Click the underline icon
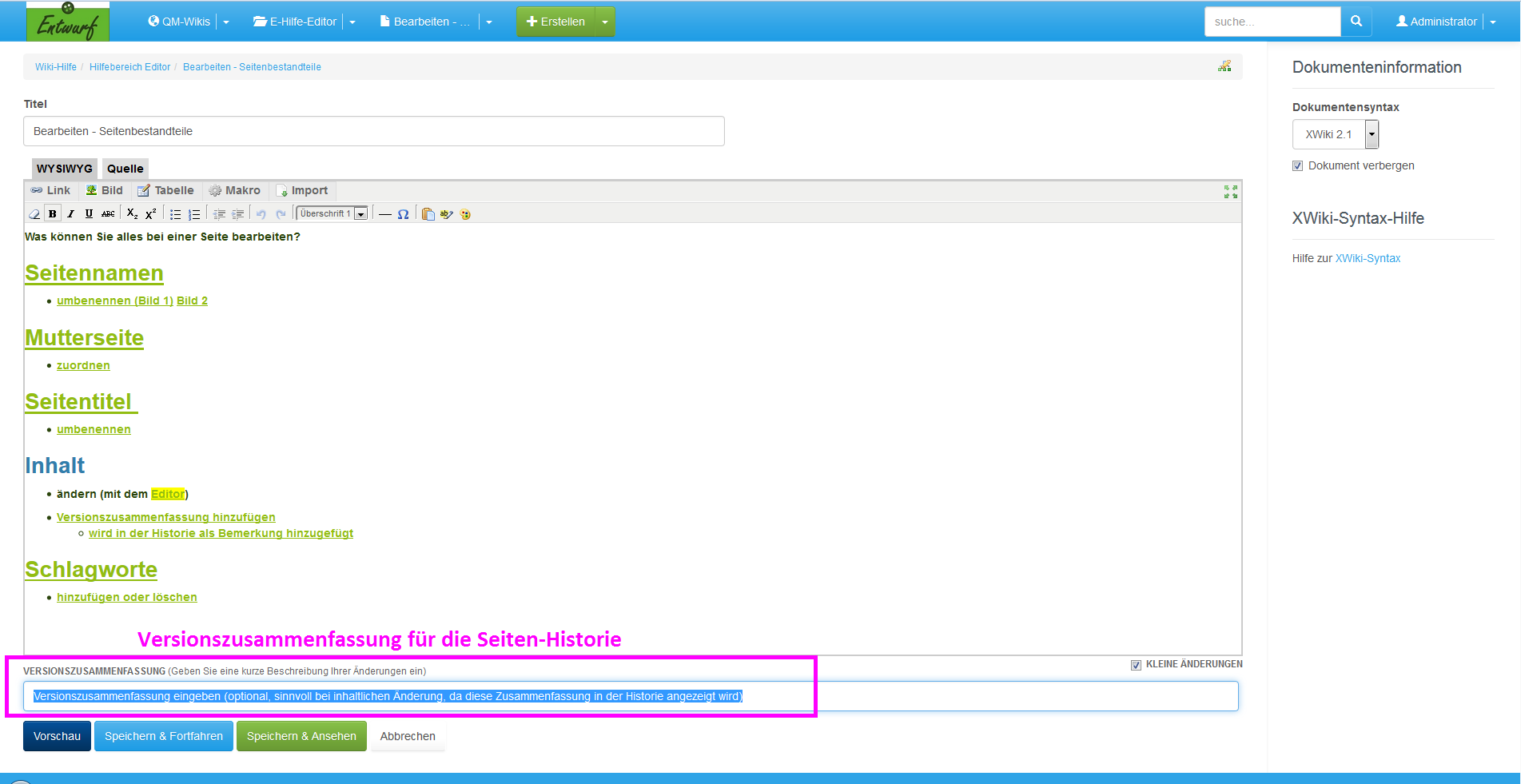Image resolution: width=1521 pixels, height=784 pixels. coord(89,214)
